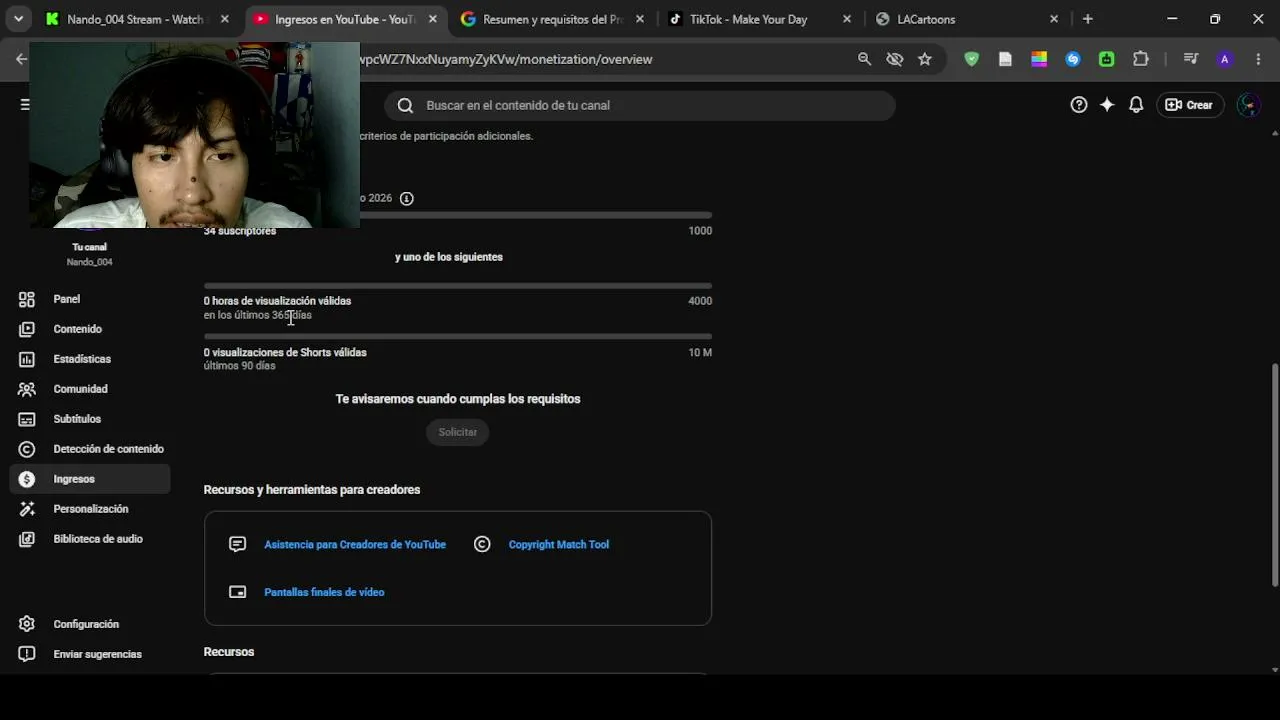Close the TikTok tab
1280x720 pixels.
(847, 19)
